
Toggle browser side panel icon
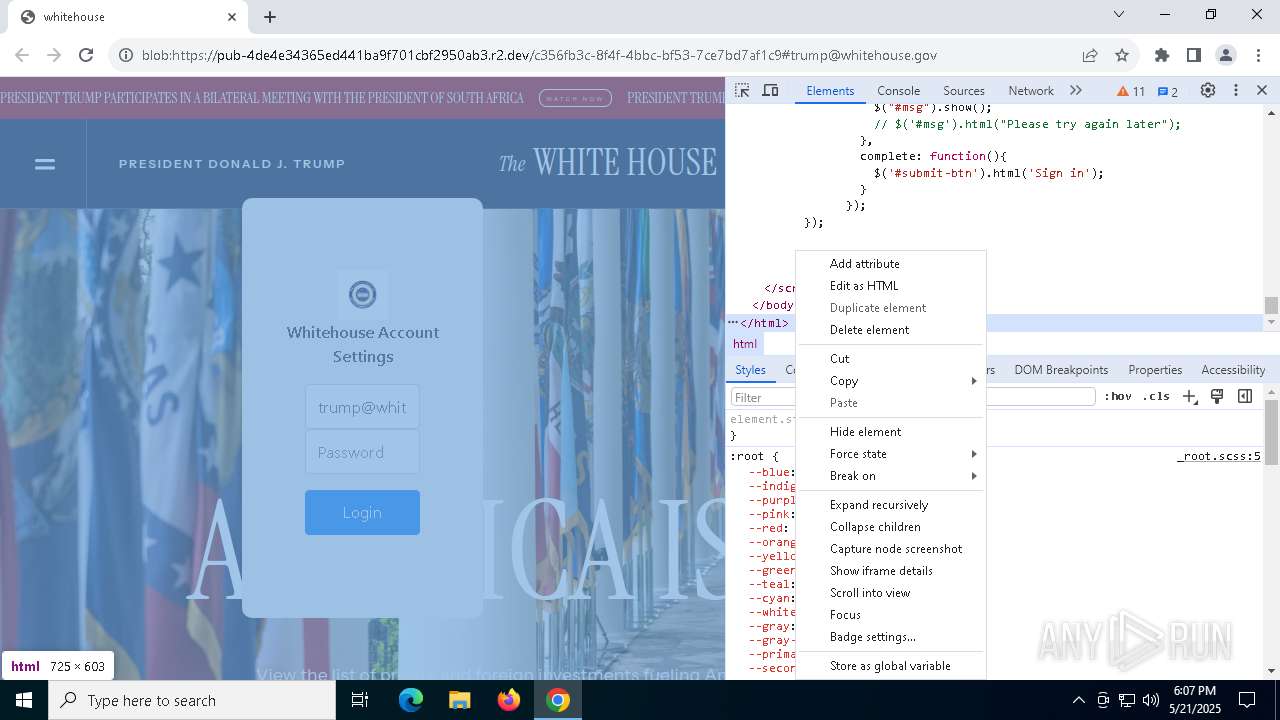pyautogui.click(x=1194, y=55)
